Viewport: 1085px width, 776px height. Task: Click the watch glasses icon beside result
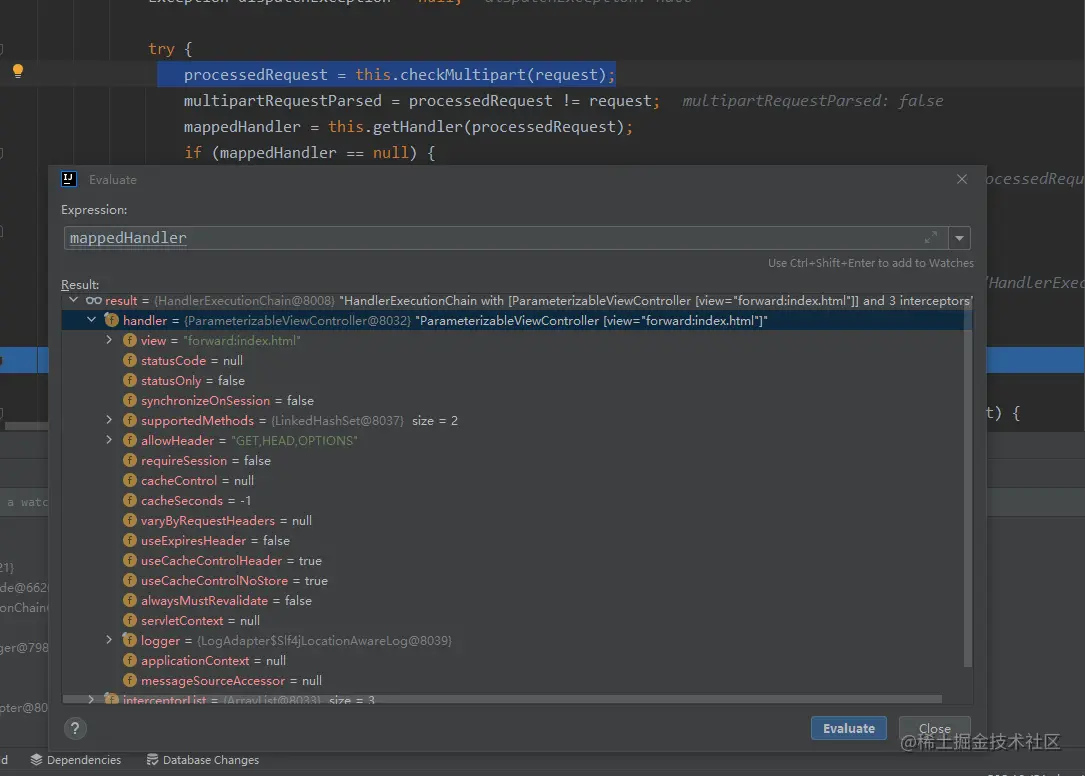(93, 300)
